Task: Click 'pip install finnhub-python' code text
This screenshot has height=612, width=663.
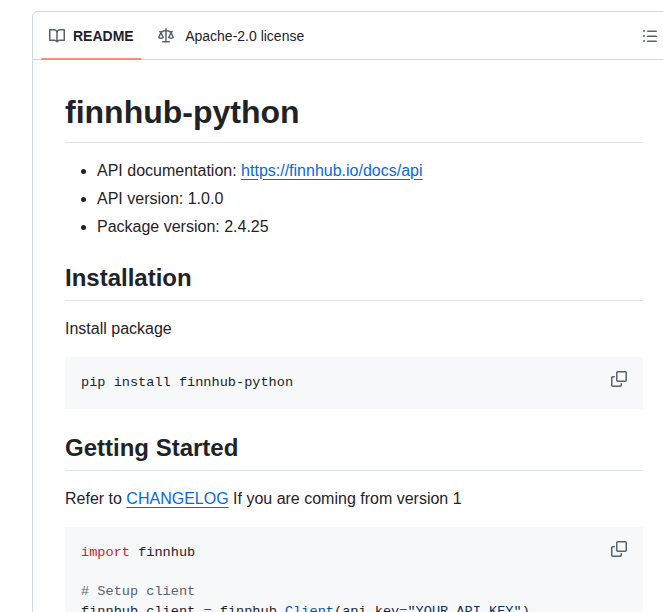Action: (x=187, y=382)
